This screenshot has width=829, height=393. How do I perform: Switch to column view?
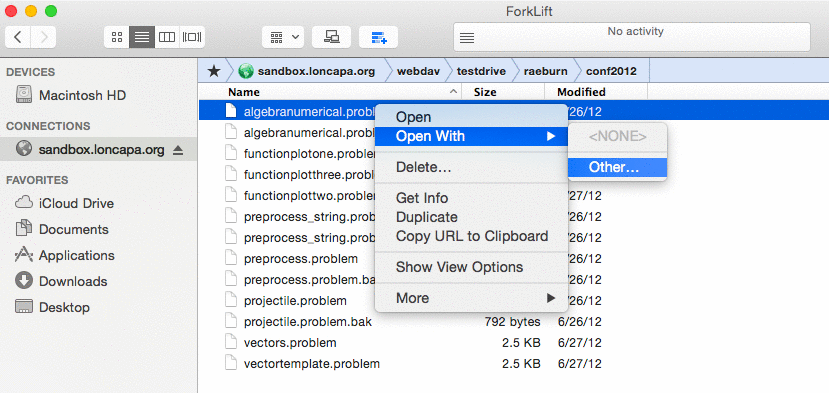tap(167, 37)
